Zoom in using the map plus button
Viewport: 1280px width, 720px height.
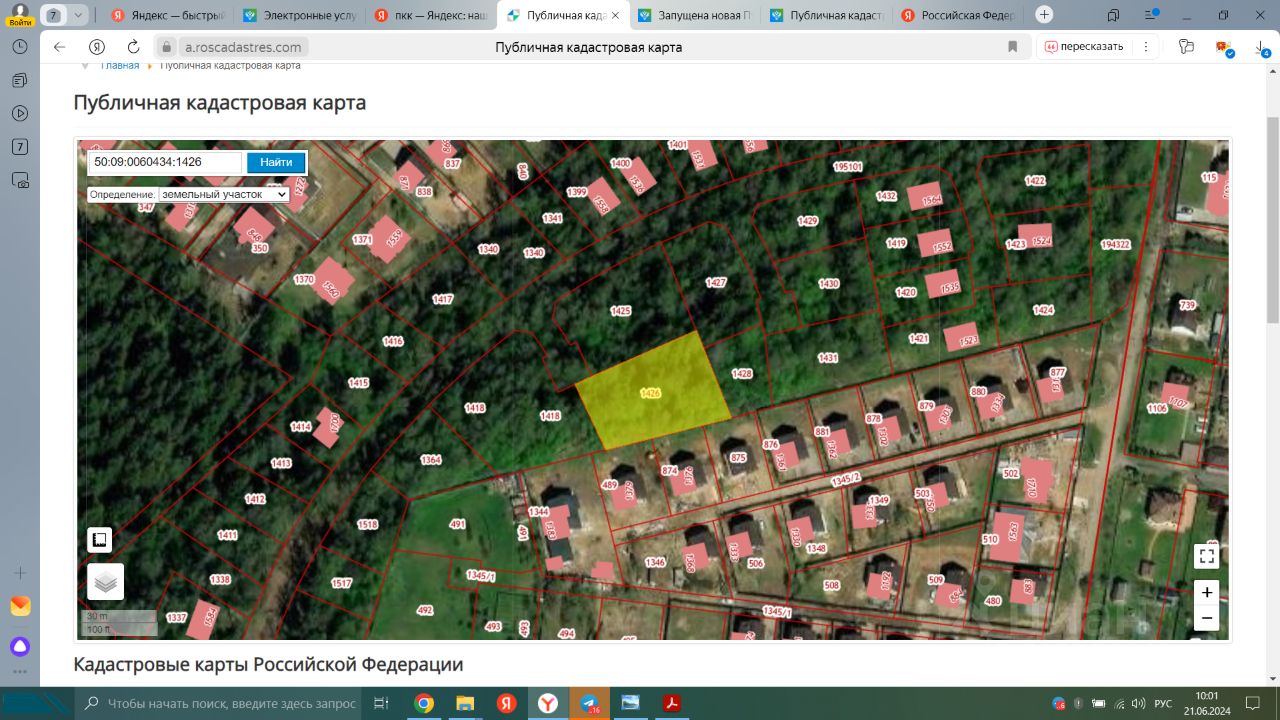tap(1207, 592)
